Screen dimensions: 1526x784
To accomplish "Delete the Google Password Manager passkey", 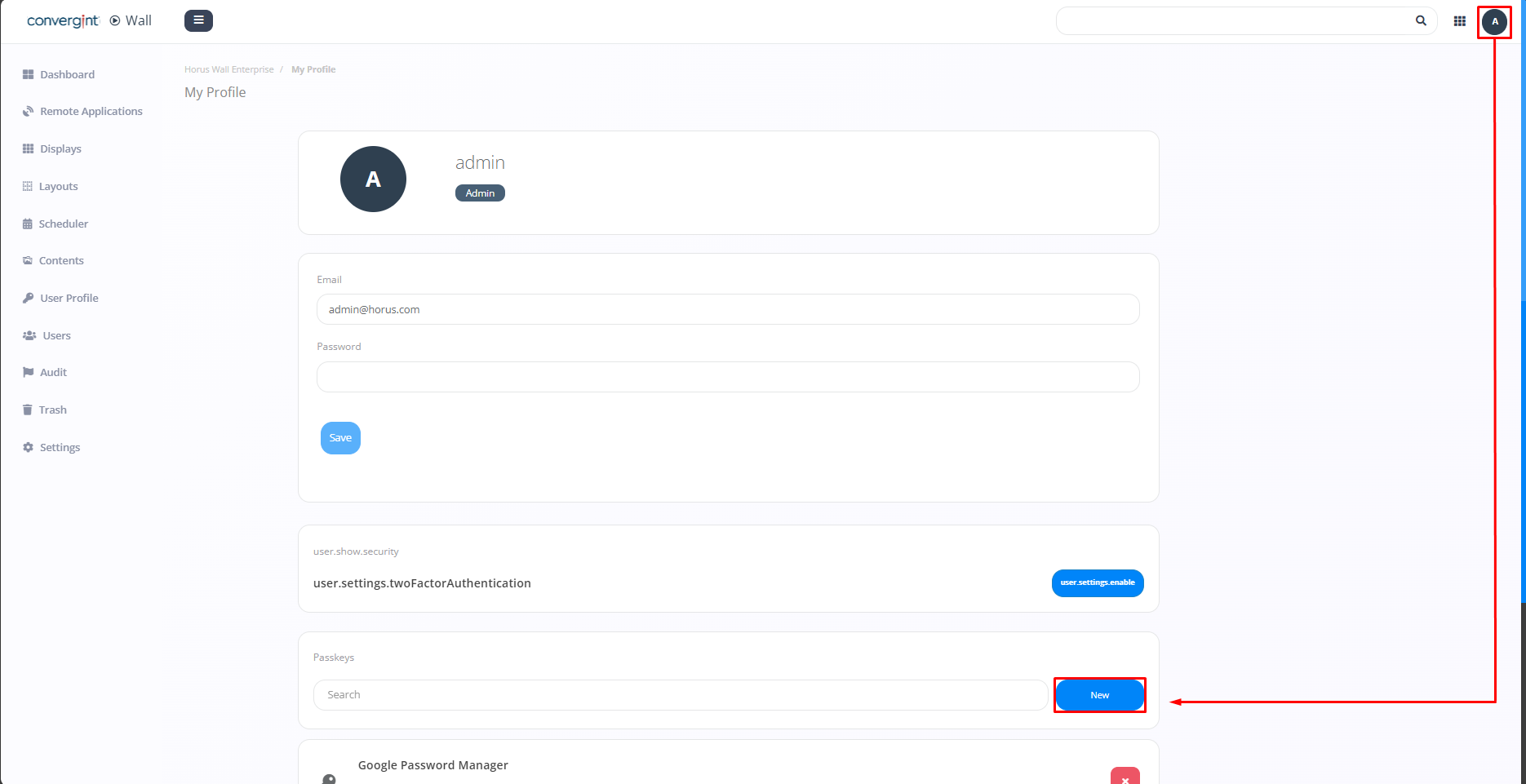I will tap(1125, 777).
